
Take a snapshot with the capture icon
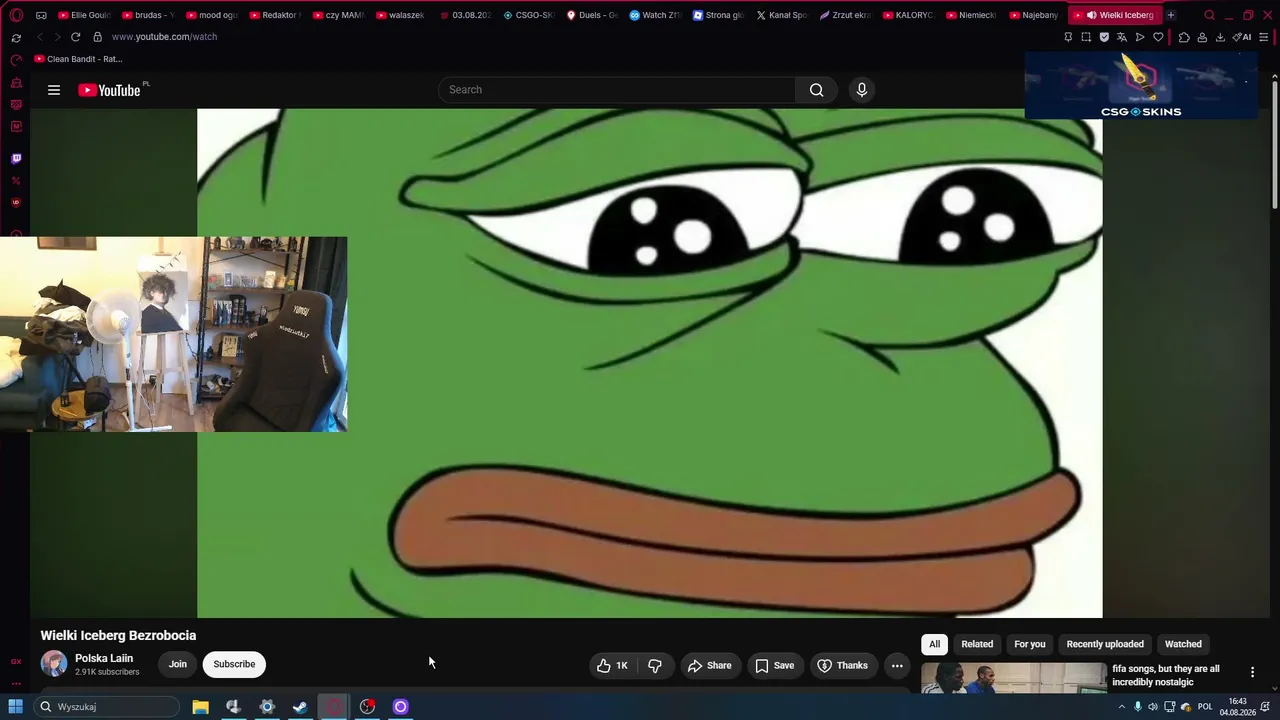[1086, 37]
